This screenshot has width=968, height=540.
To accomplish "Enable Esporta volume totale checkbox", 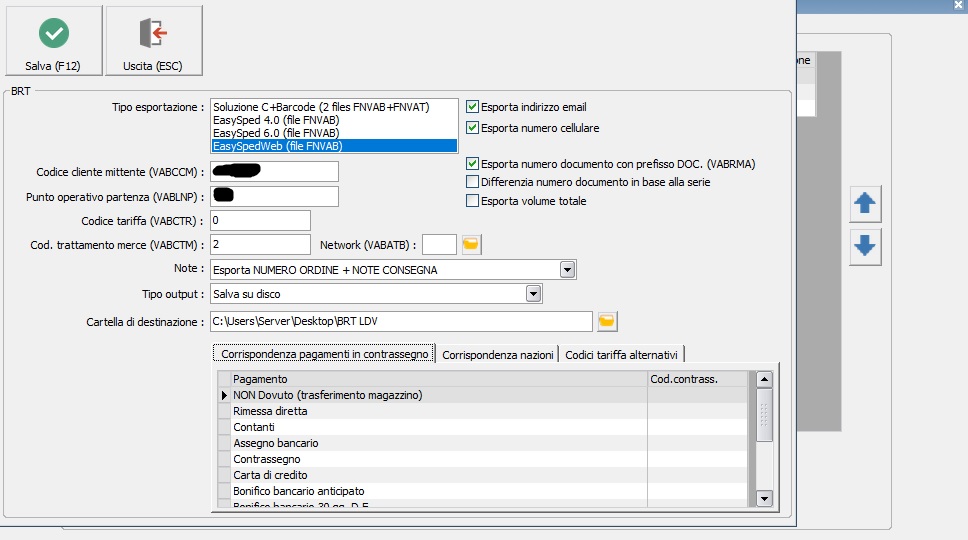I will [472, 201].
